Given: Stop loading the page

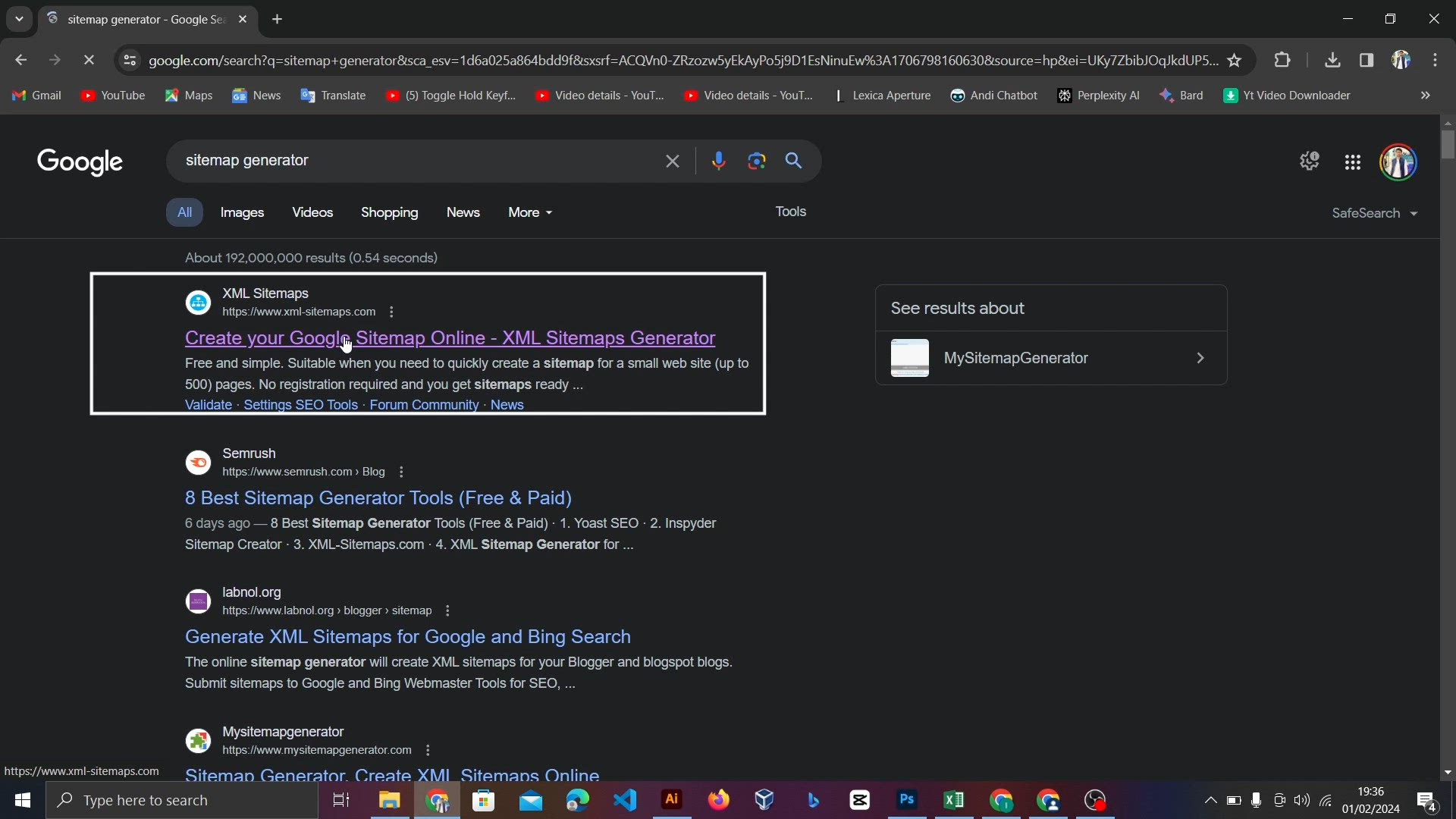Looking at the screenshot, I should point(89,60).
